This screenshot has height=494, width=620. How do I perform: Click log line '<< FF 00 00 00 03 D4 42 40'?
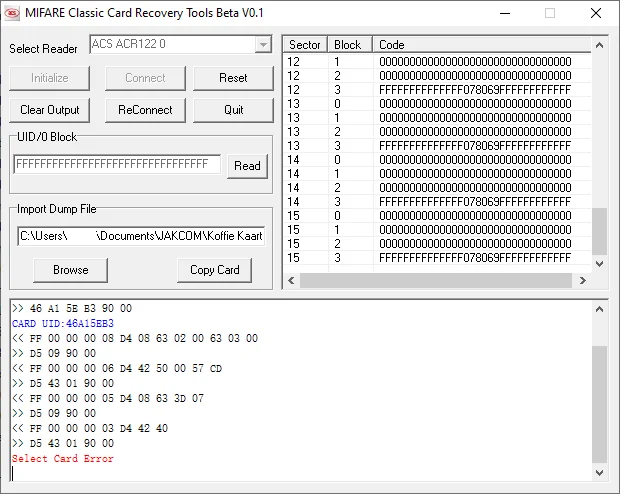point(90,428)
